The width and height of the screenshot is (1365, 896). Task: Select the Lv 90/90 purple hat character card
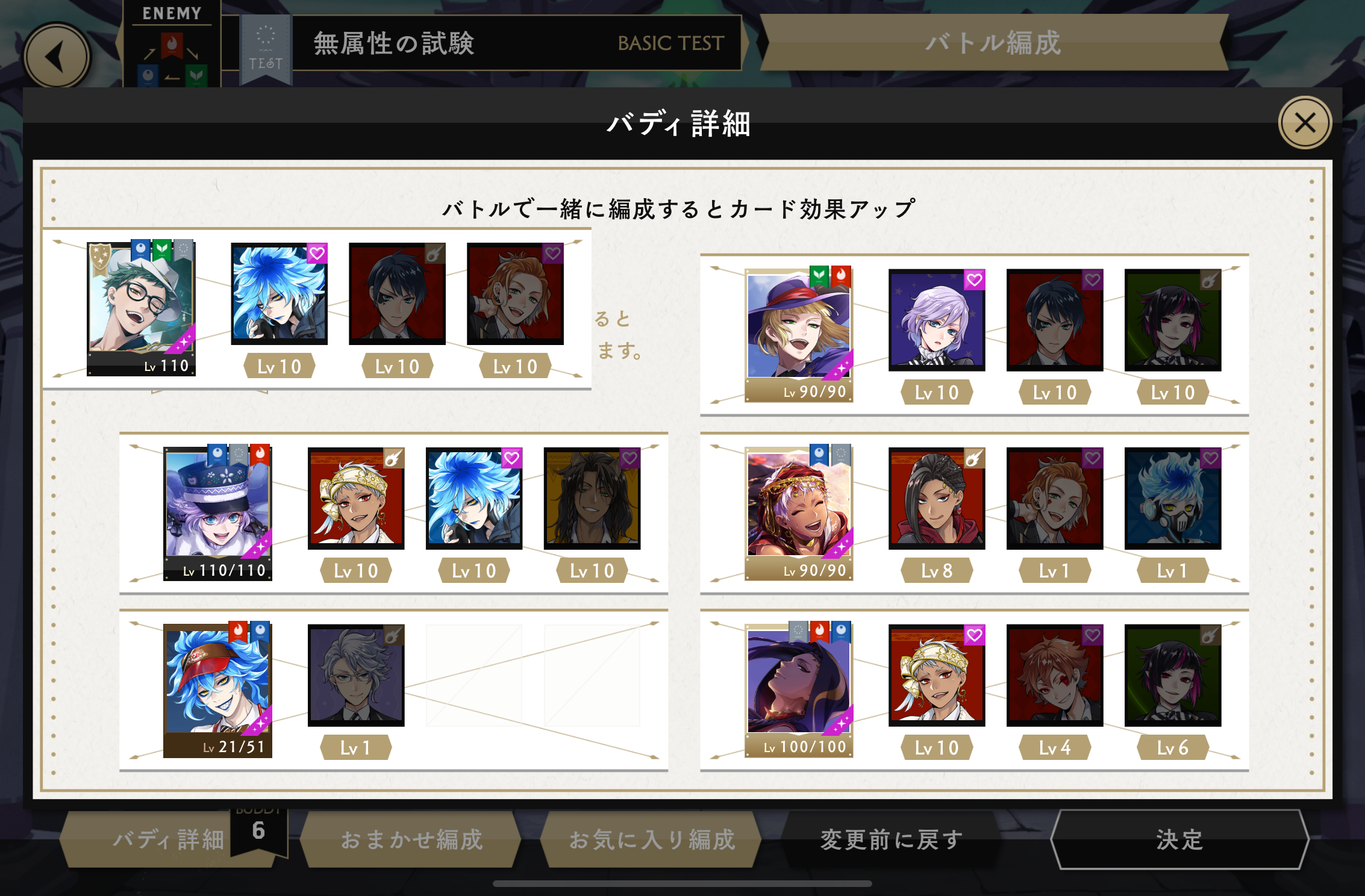coord(799,335)
